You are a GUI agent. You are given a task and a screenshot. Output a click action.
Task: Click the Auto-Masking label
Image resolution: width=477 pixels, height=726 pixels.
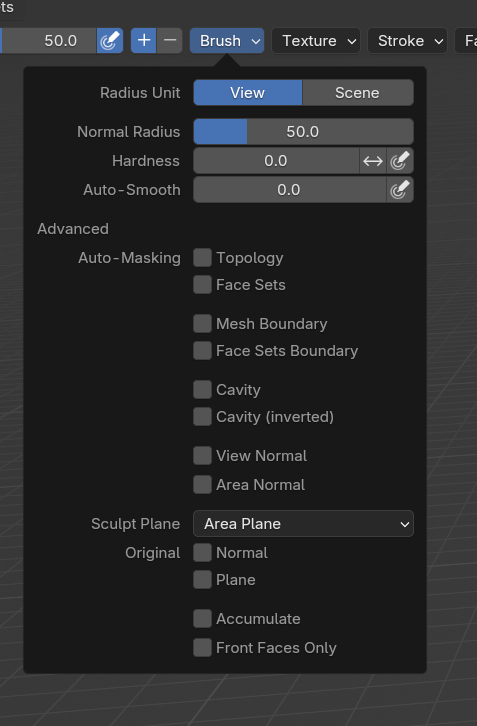129,258
